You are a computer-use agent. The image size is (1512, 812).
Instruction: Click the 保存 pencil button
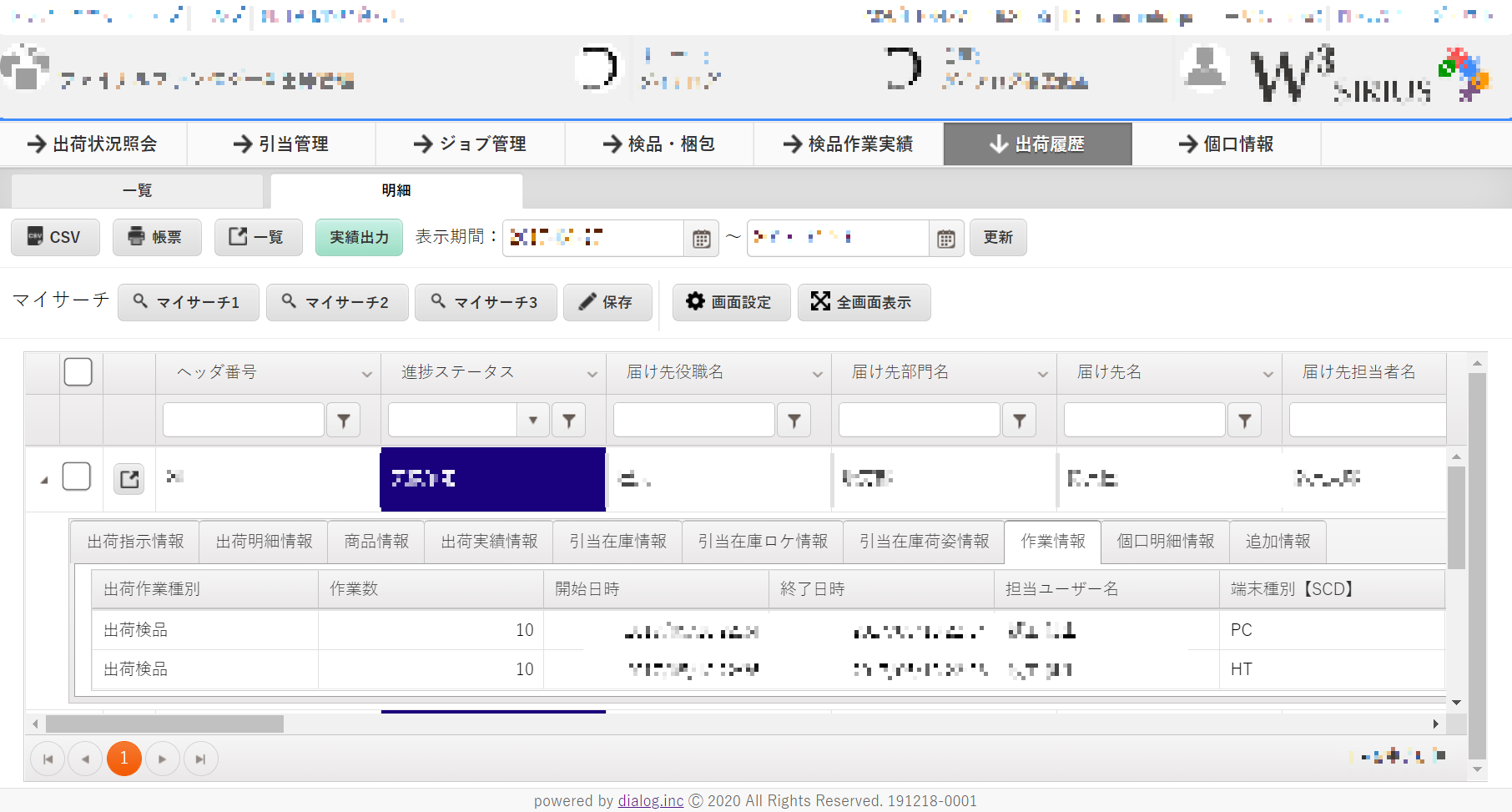607,302
